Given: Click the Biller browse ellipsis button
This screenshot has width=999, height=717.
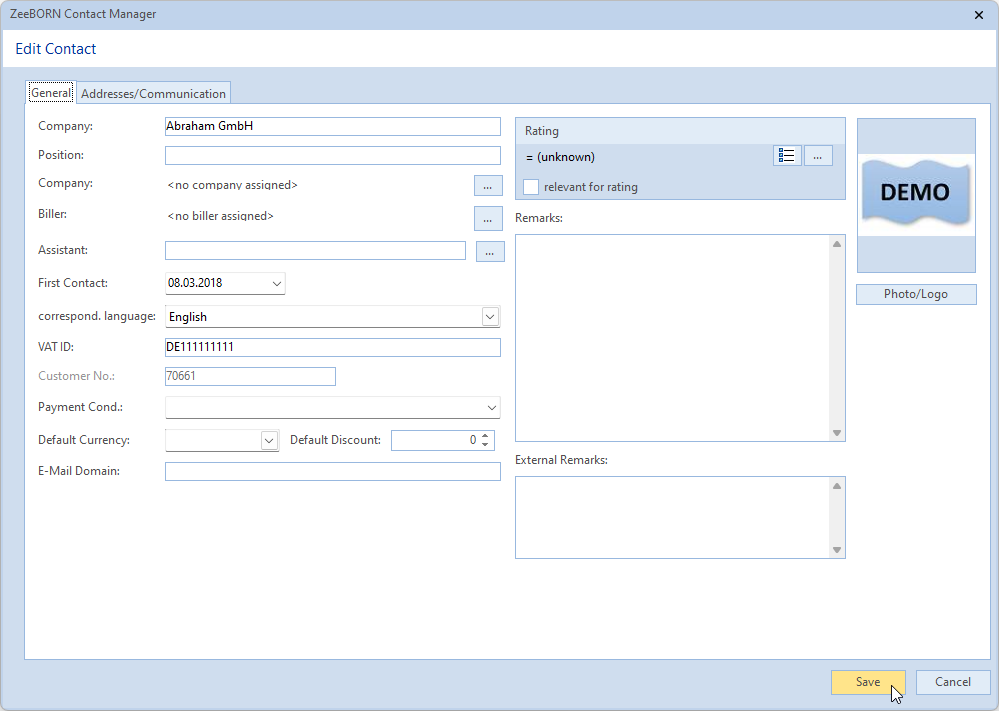Looking at the screenshot, I should [x=487, y=218].
